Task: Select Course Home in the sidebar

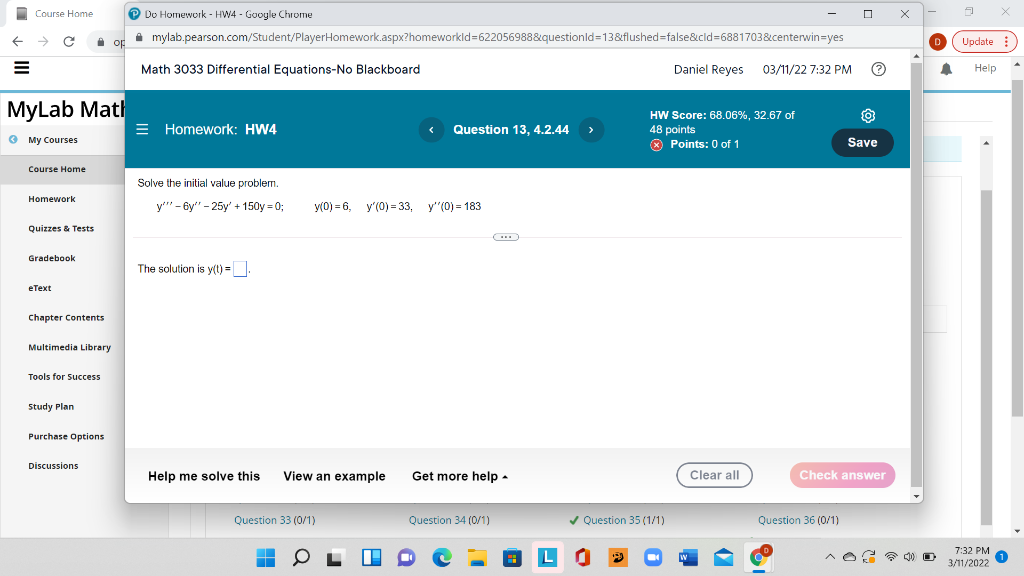Action: [57, 169]
